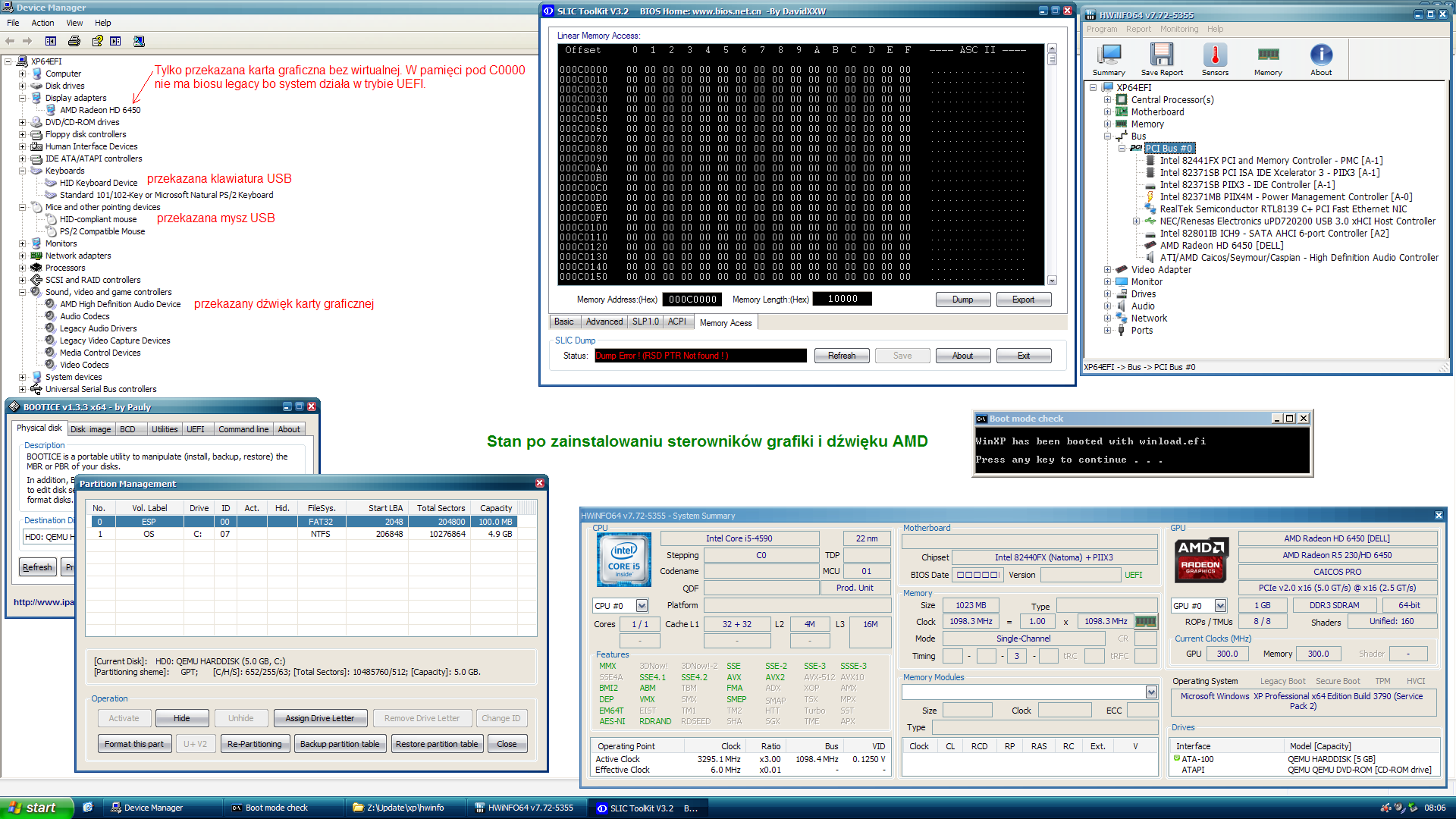
Task: Expand the Video Adapter node in HWiNFO64
Action: tap(1107, 269)
